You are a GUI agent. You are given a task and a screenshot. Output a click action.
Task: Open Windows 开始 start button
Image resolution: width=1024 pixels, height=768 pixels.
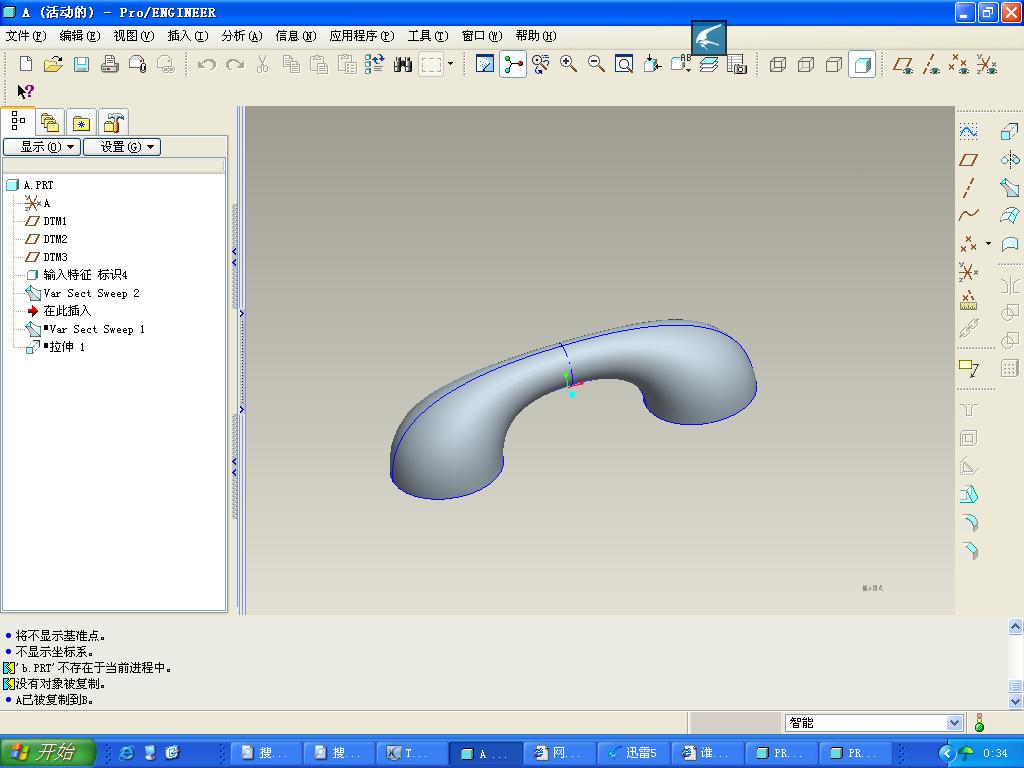coord(48,752)
